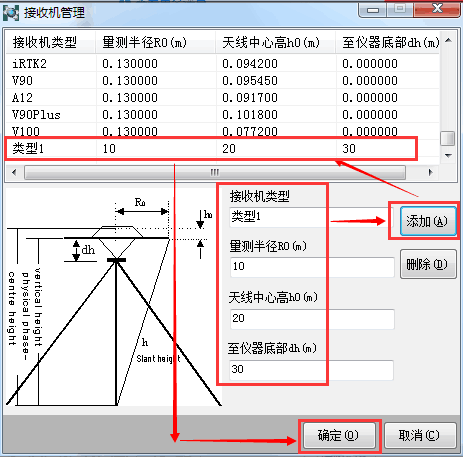Confirm with the 确定(O) button
Image resolution: width=463 pixels, height=457 pixels.
point(339,435)
